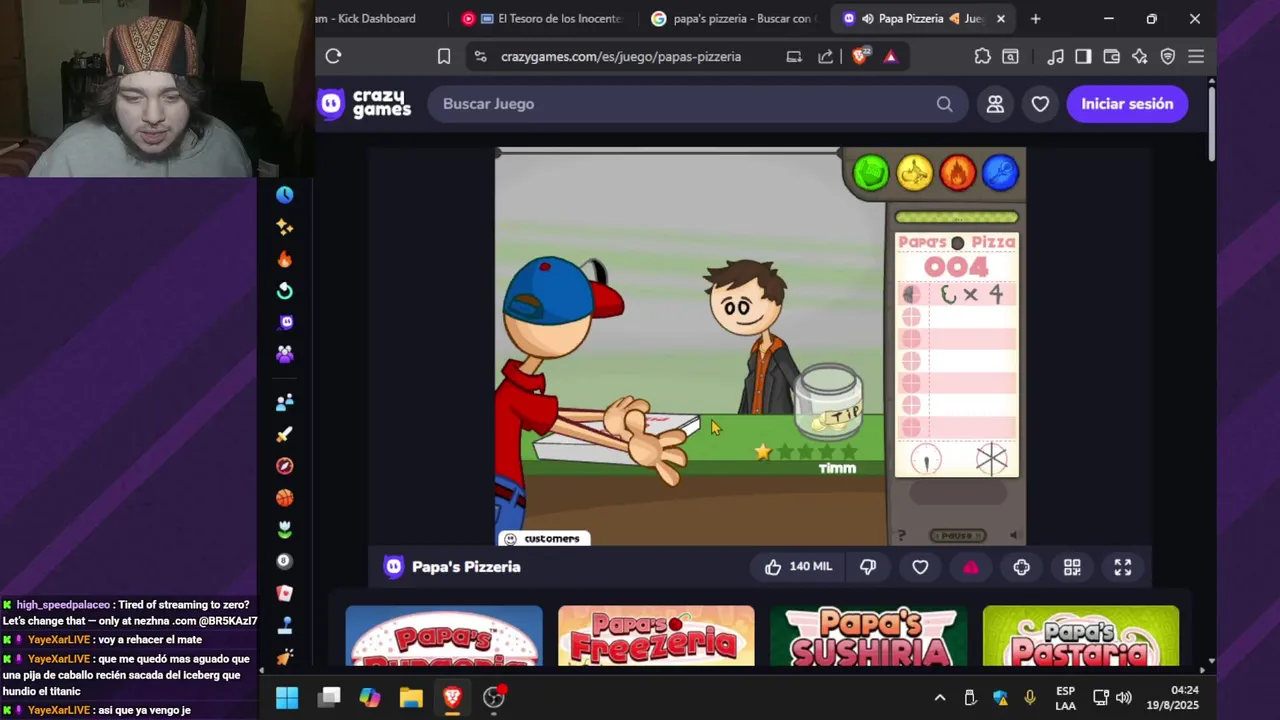The width and height of the screenshot is (1280, 720).
Task: Click Iniciar sesión button
Action: tap(1127, 104)
